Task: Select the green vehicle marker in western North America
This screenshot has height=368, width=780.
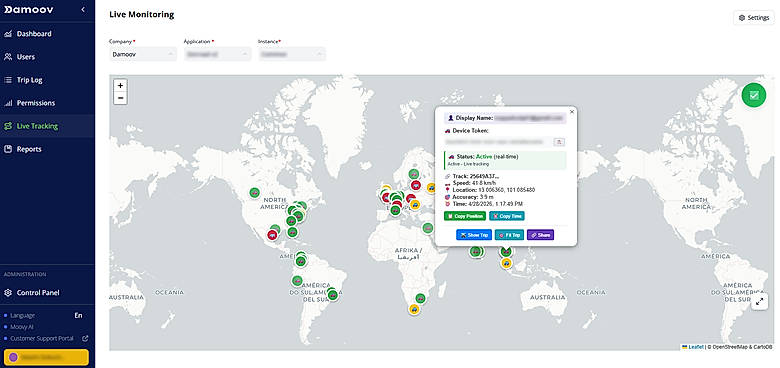Action: click(255, 192)
